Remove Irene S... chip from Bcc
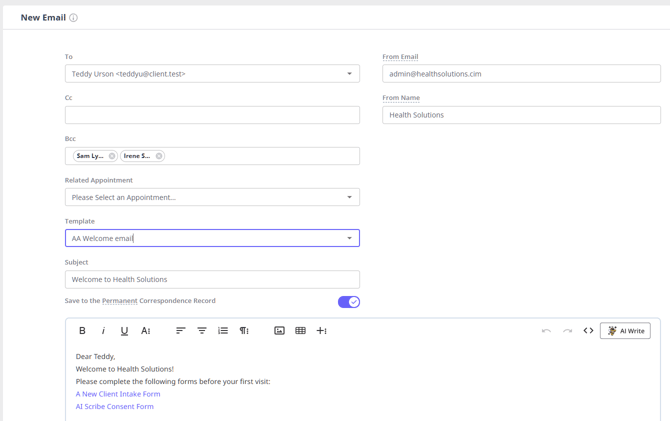This screenshot has height=421, width=670. (x=159, y=156)
